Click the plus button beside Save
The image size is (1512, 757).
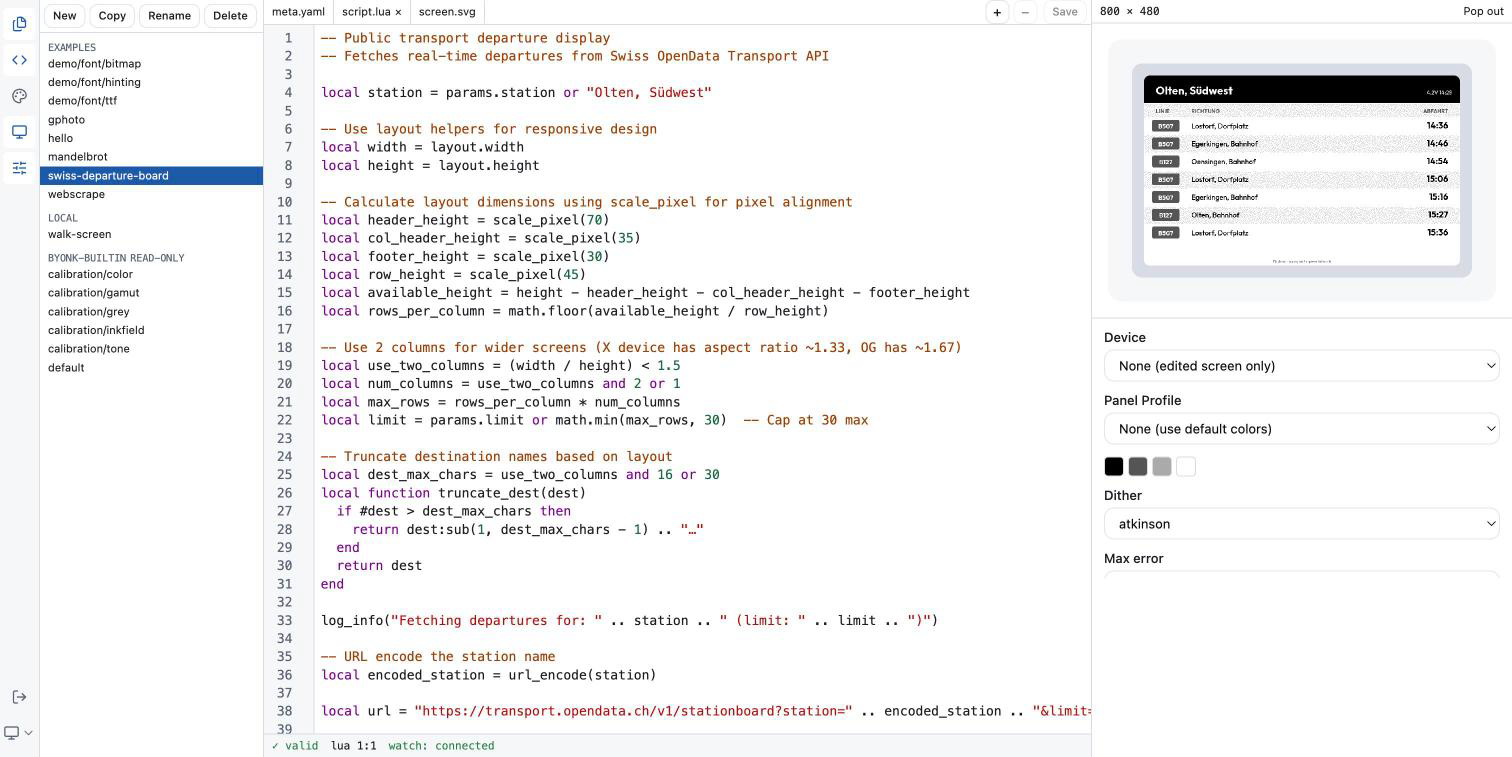(x=997, y=12)
